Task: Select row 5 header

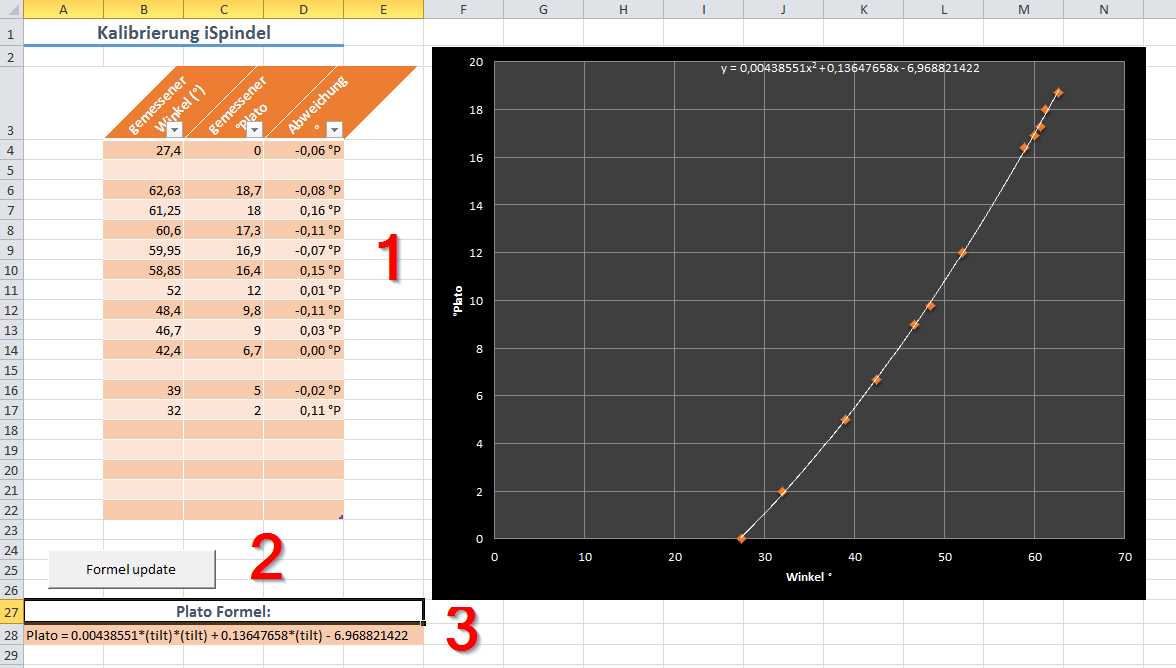Action: point(11,170)
